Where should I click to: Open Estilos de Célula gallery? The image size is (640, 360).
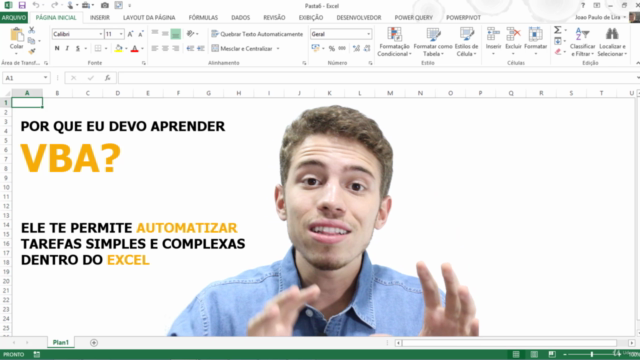click(466, 42)
